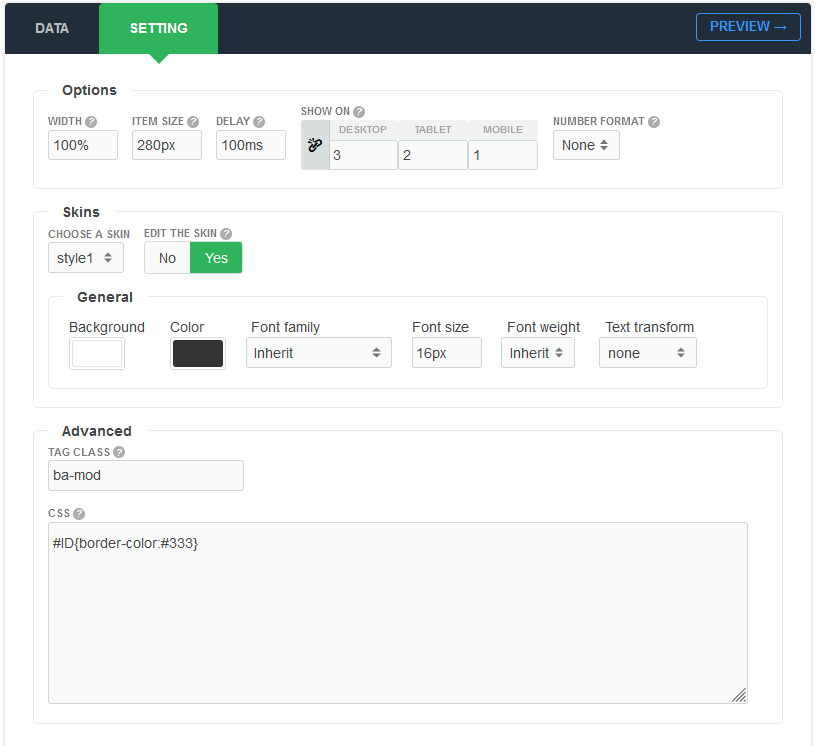Viewport: 819px width, 746px height.
Task: Focus the Mobile columns field
Action: [x=503, y=155]
